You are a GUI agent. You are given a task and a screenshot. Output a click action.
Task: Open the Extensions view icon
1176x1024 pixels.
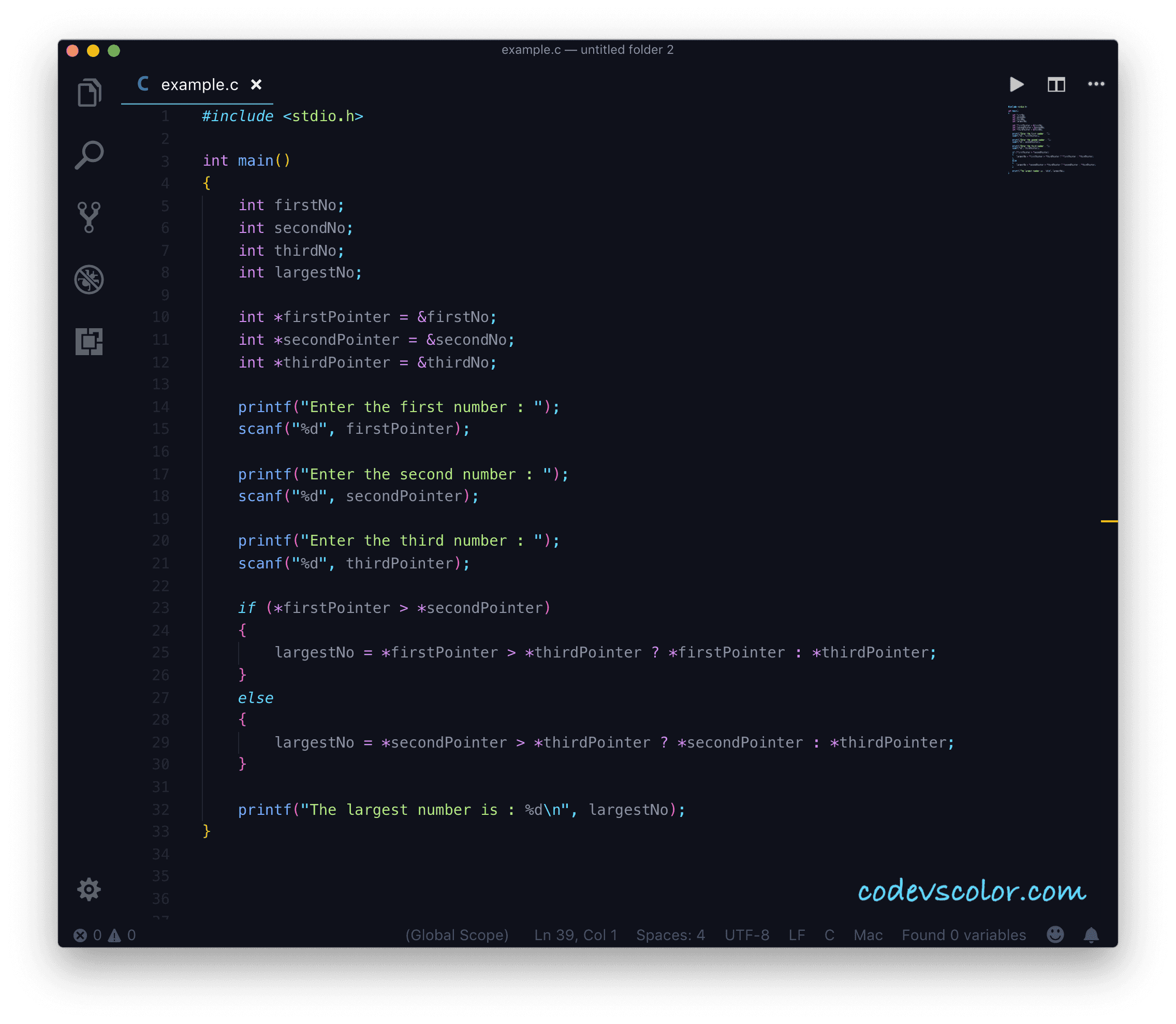pos(89,342)
